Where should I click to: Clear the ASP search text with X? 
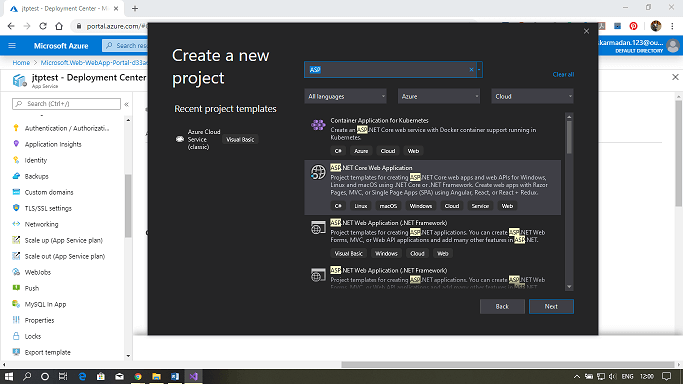coord(471,70)
